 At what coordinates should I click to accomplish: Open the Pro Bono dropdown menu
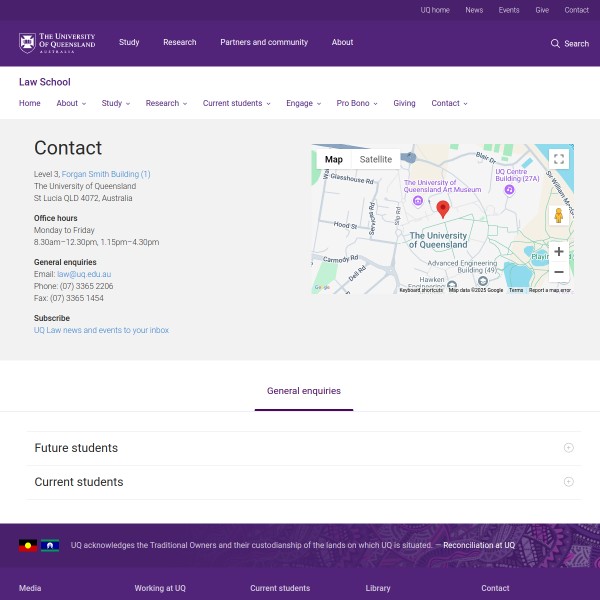click(x=357, y=103)
